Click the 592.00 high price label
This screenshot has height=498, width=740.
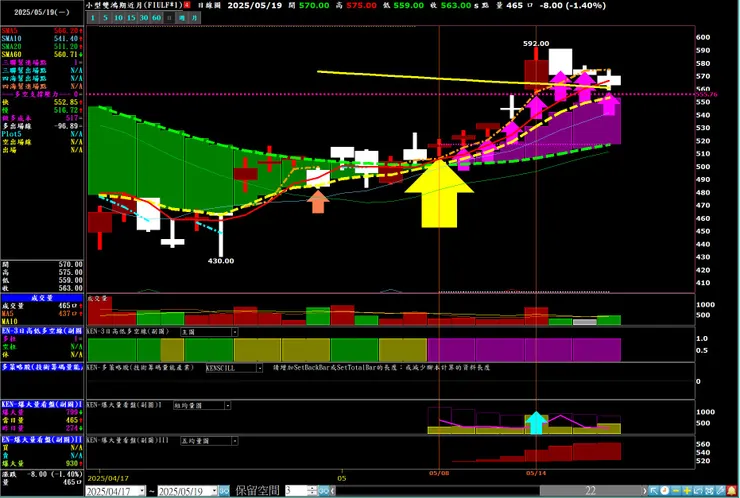(x=536, y=43)
